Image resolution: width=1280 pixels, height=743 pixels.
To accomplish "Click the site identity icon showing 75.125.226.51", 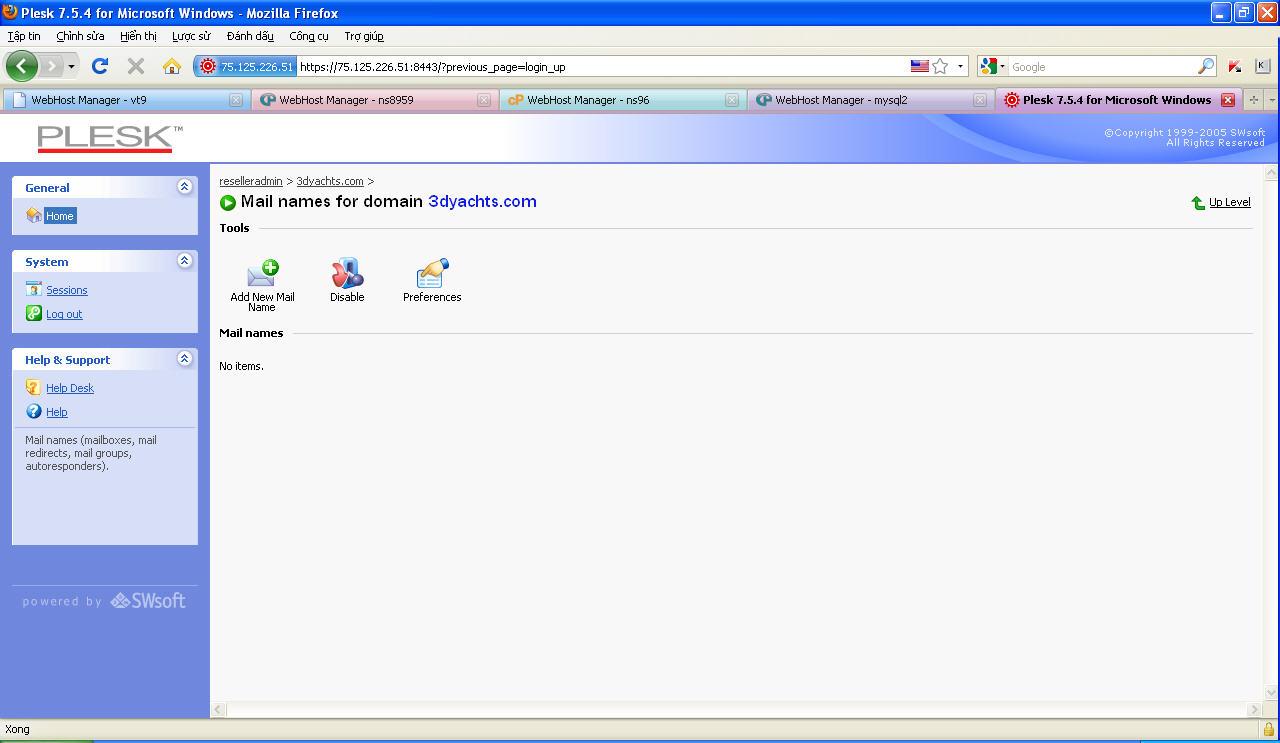I will coord(245,67).
